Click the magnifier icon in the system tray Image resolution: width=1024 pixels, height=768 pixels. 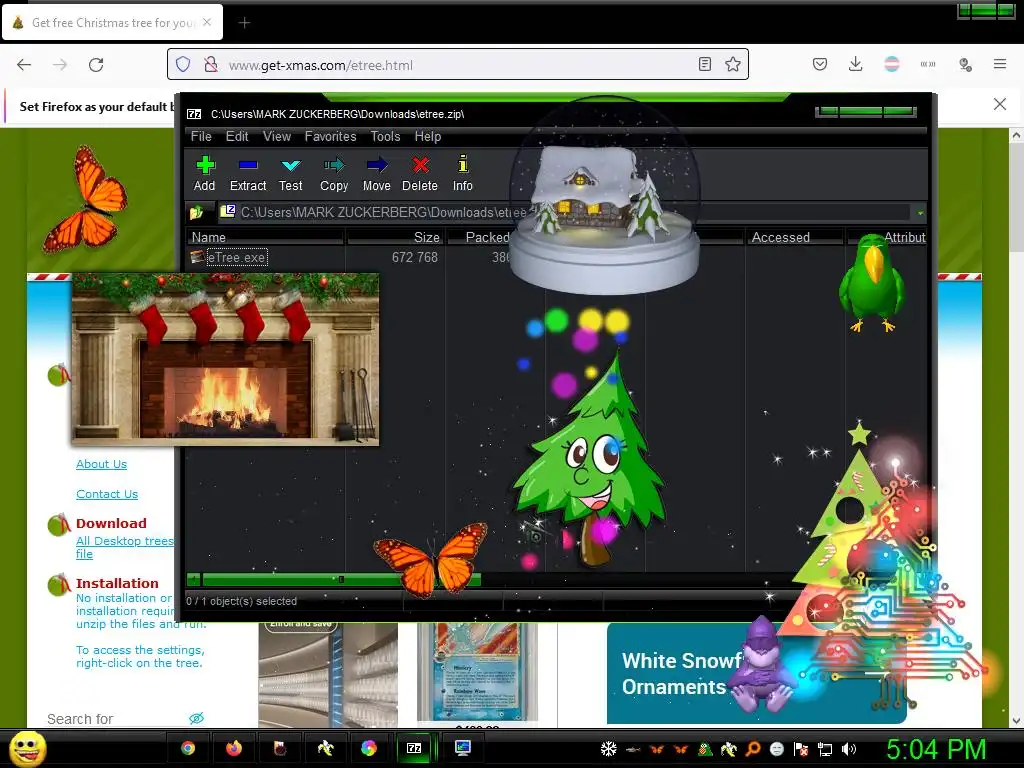point(753,749)
